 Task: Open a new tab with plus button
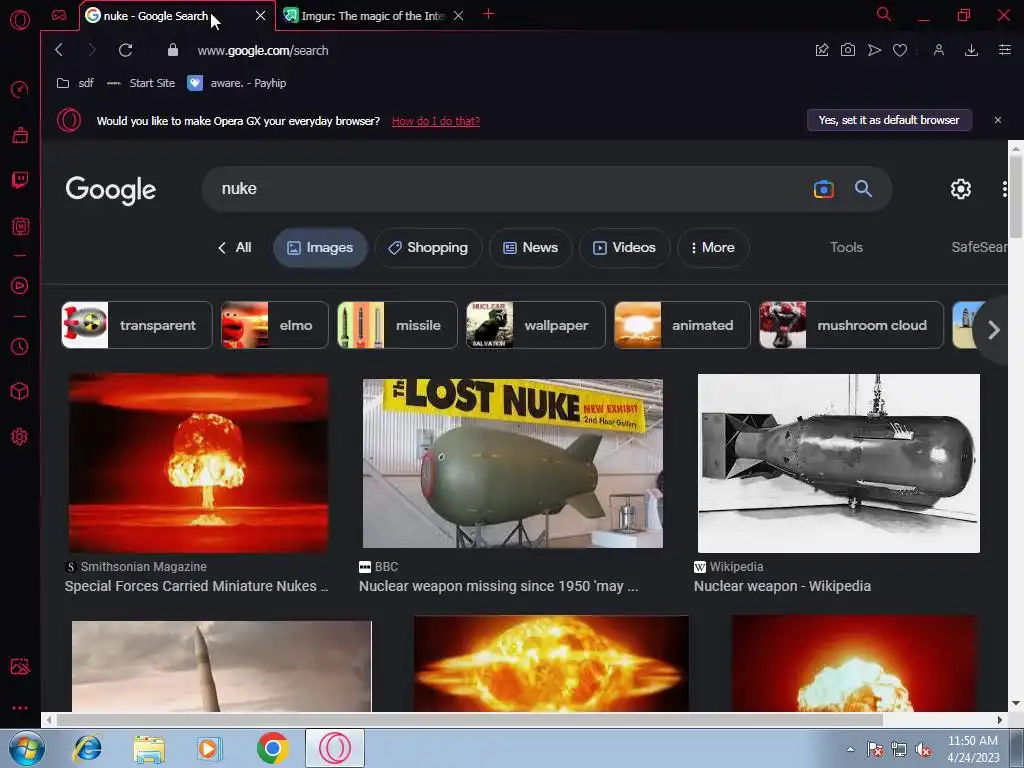pyautogui.click(x=488, y=14)
